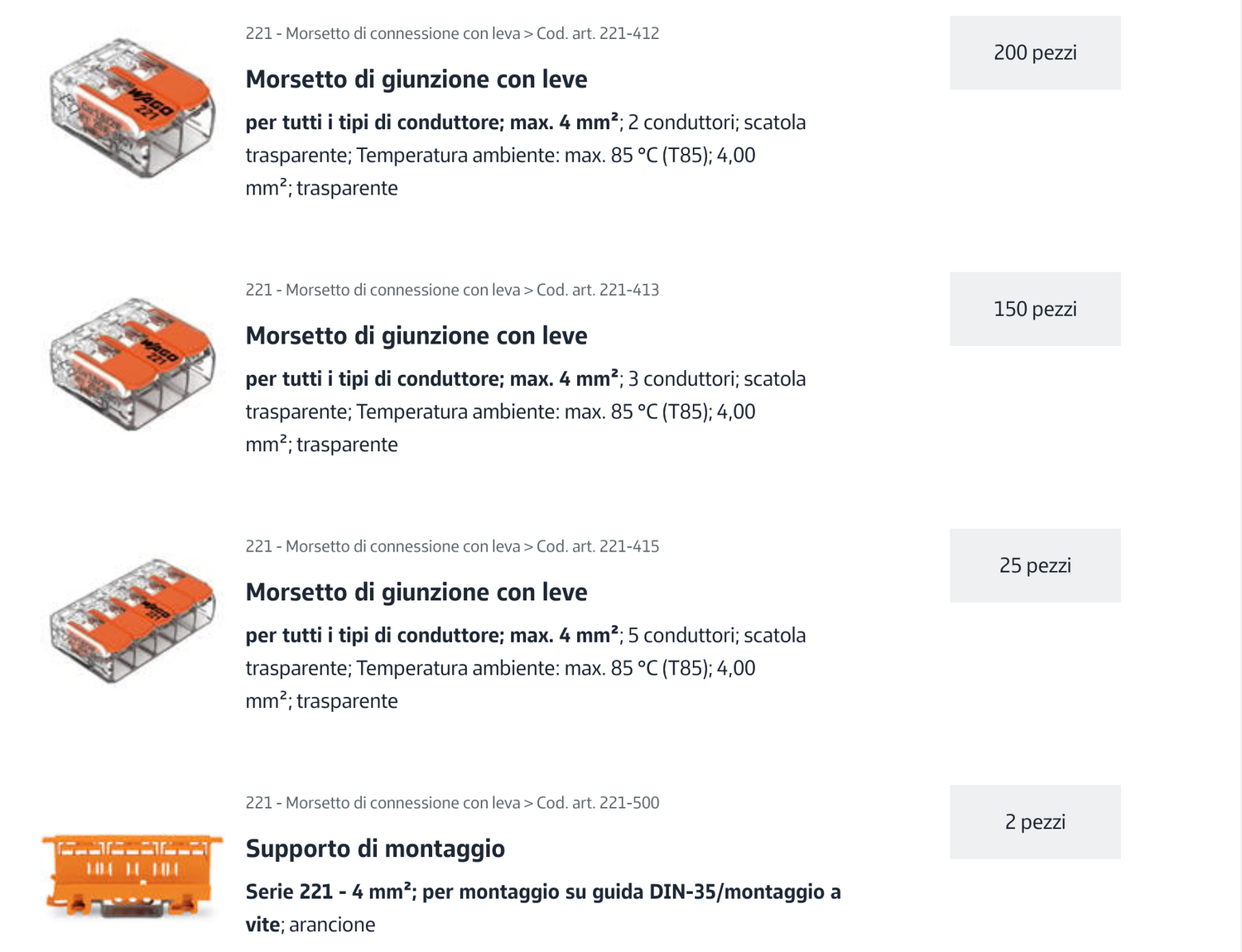Select the '2 pezzi' quantity box
Screen dimensions: 1242x952
1035,823
